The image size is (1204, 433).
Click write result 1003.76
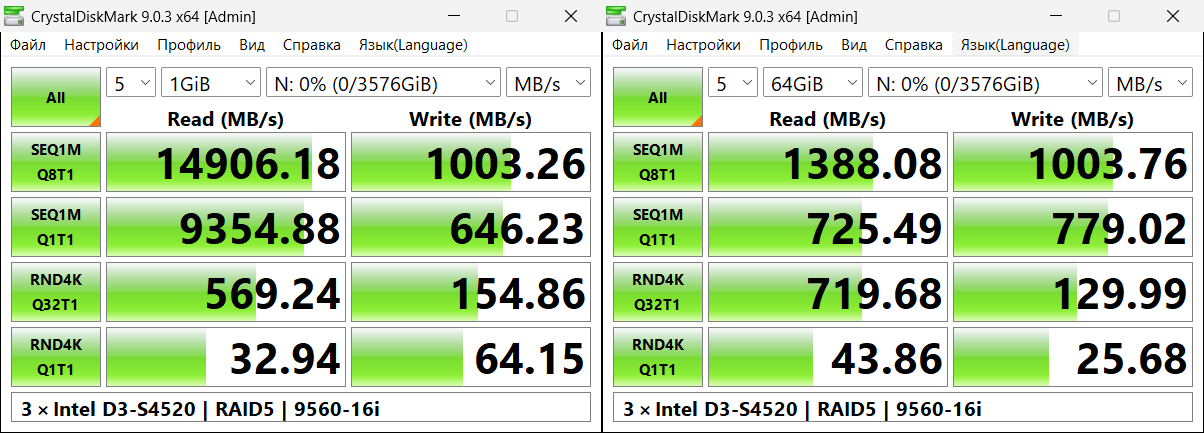[x=1073, y=162]
